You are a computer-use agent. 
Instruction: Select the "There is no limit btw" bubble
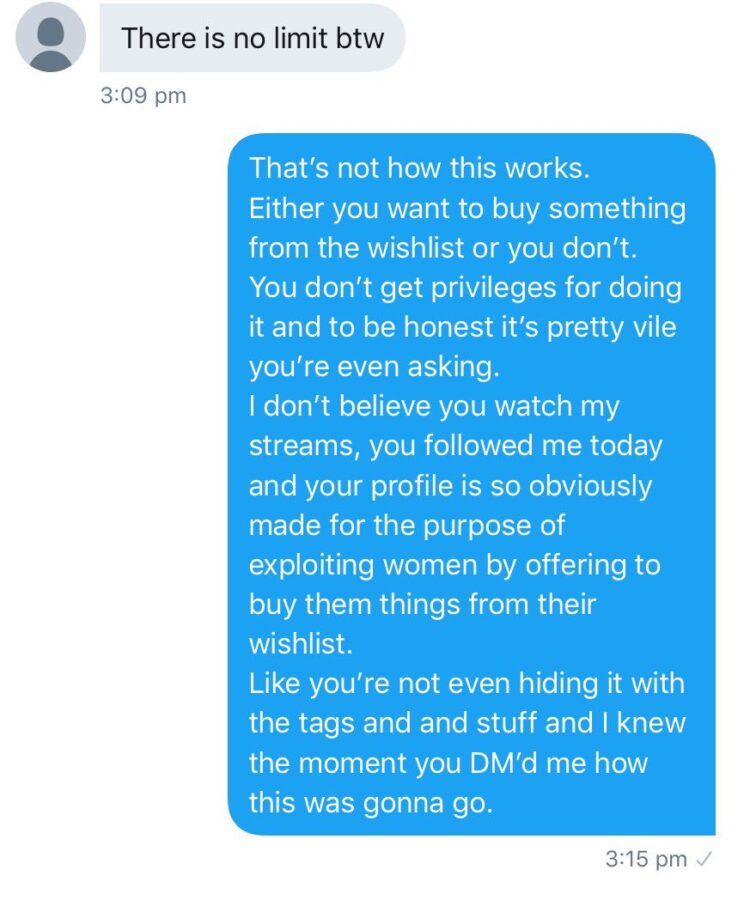pyautogui.click(x=250, y=39)
